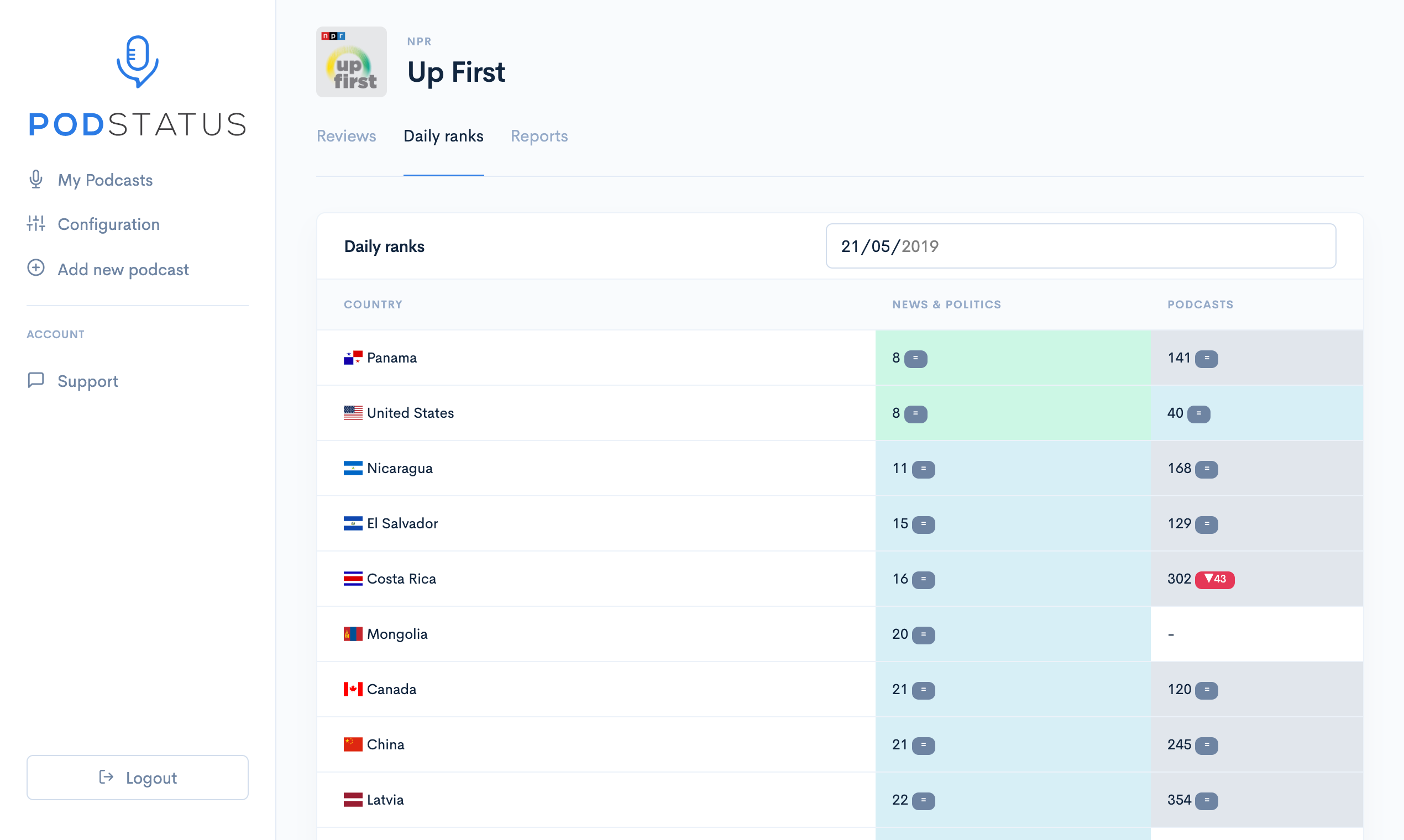This screenshot has width=1404, height=840.
Task: Open Configuration via the sliders icon
Action: [x=36, y=224]
